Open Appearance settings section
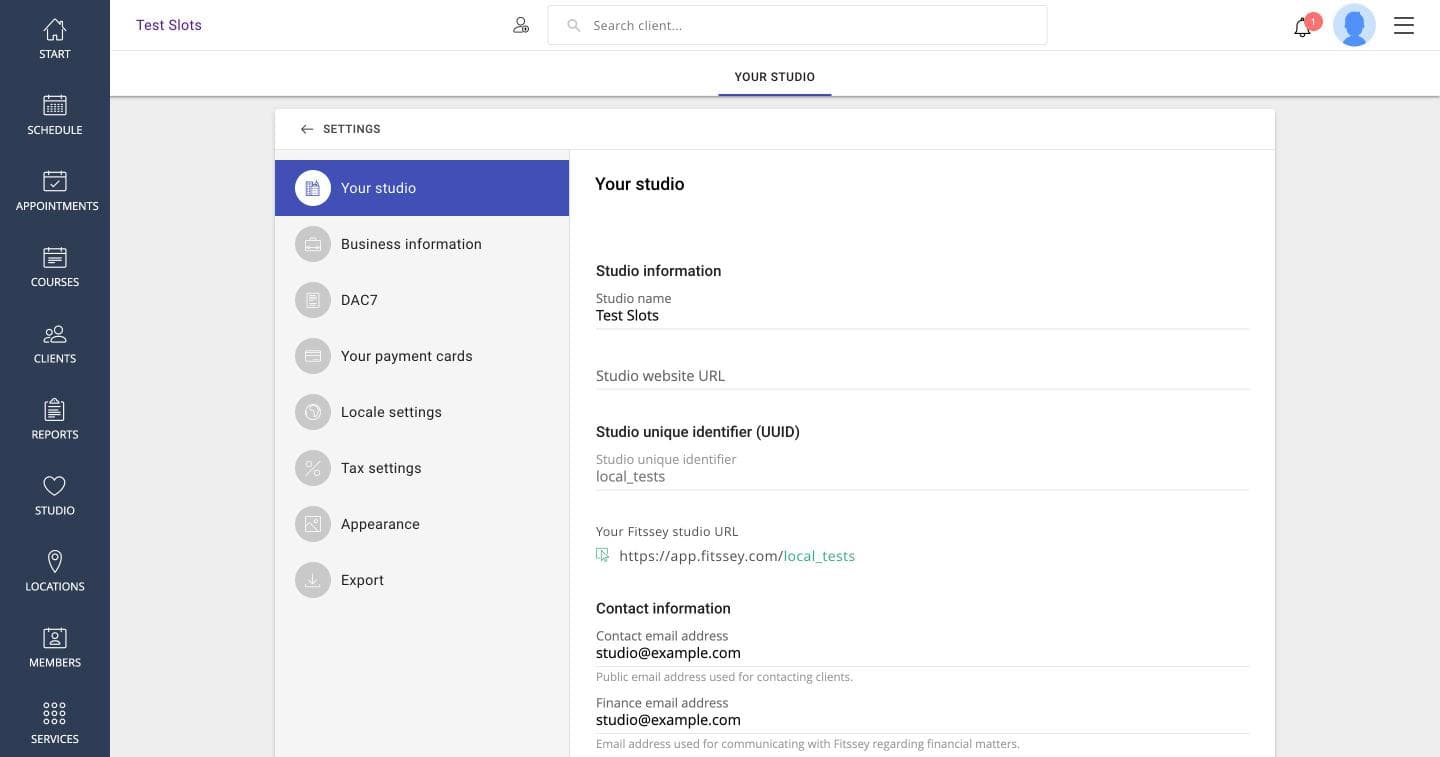 coord(422,524)
